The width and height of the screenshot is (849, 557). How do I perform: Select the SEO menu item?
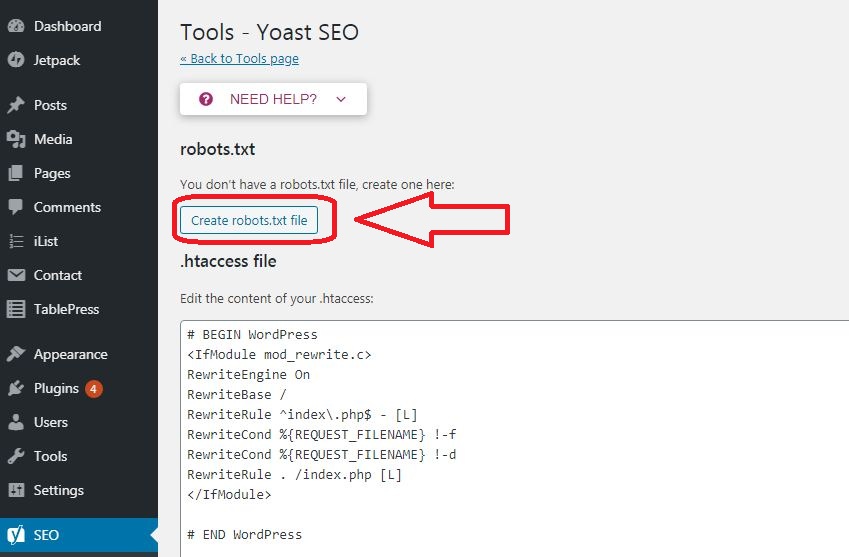point(79,535)
